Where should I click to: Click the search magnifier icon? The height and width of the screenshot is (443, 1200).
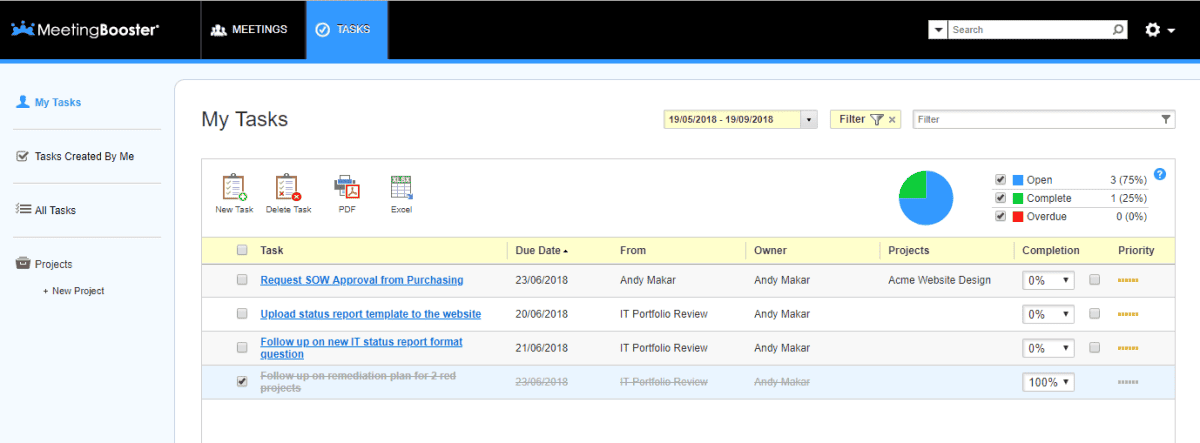point(1118,30)
